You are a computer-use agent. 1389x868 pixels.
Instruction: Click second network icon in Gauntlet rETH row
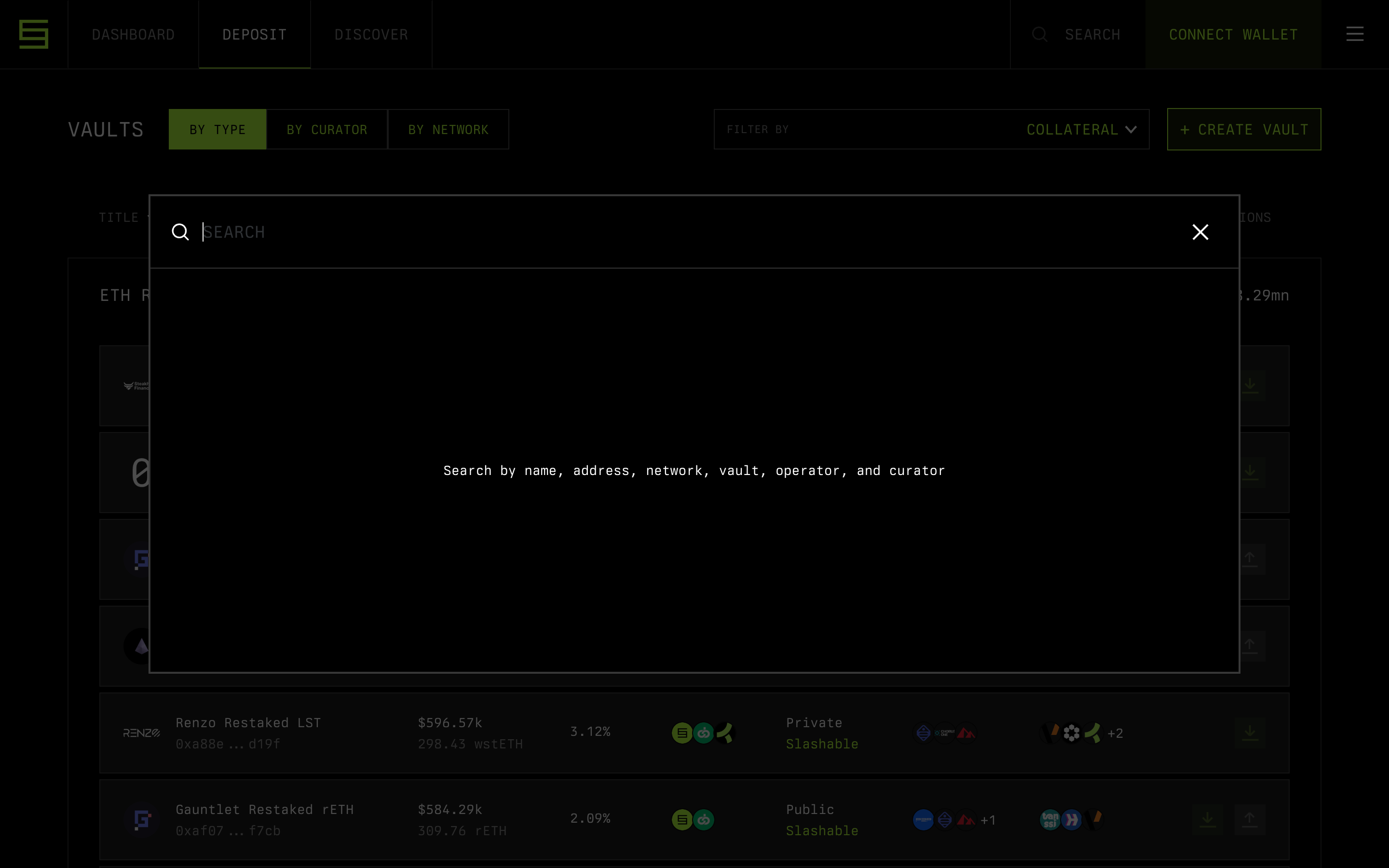click(945, 820)
